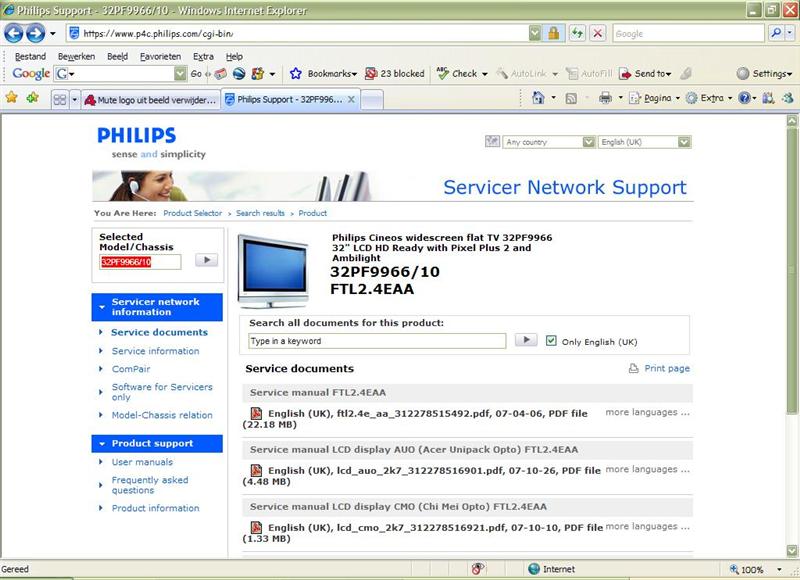Open the Extra tools dropdown in command bar
The width and height of the screenshot is (800, 580).
[x=730, y=98]
